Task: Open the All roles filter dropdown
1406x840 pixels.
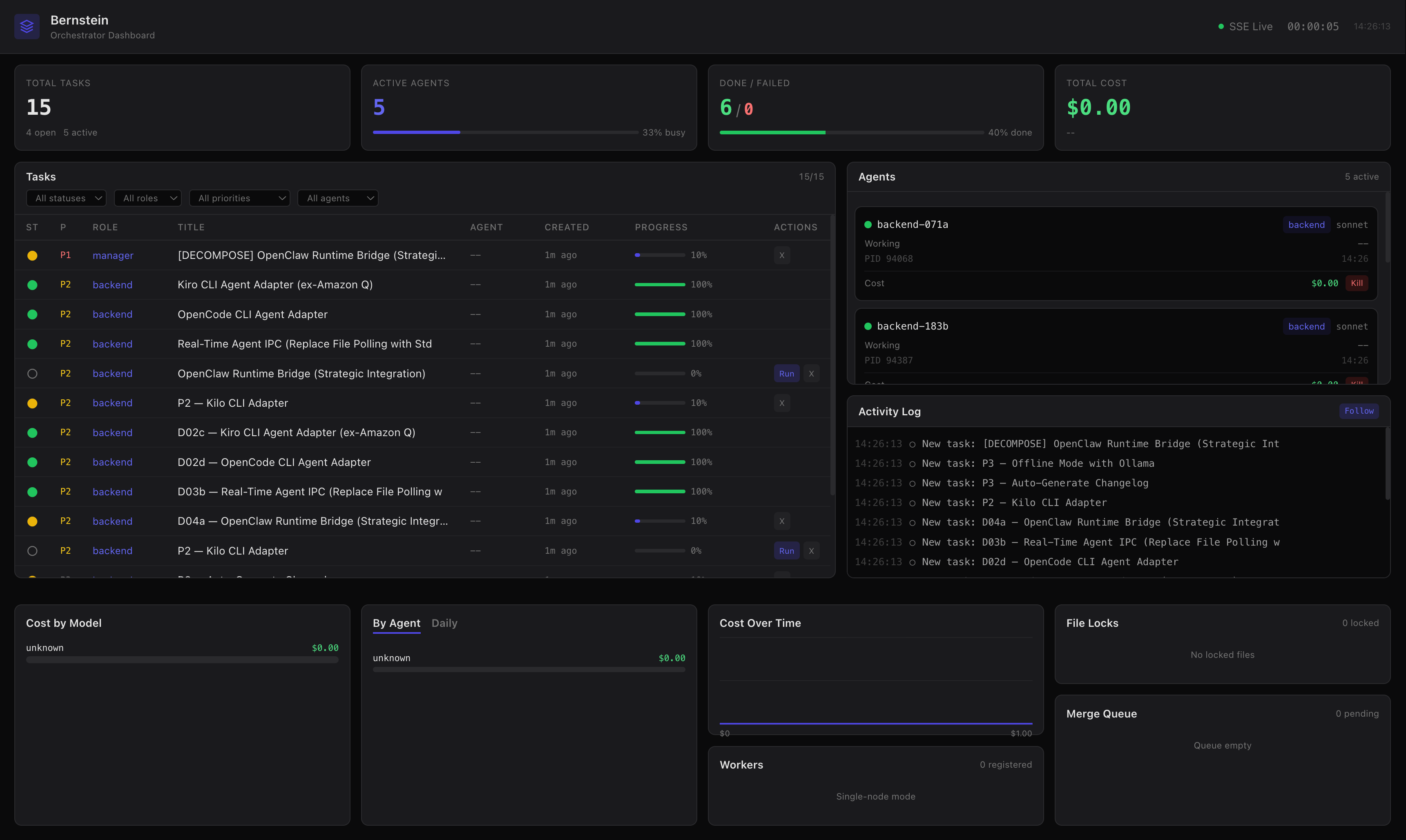Action: click(x=148, y=198)
